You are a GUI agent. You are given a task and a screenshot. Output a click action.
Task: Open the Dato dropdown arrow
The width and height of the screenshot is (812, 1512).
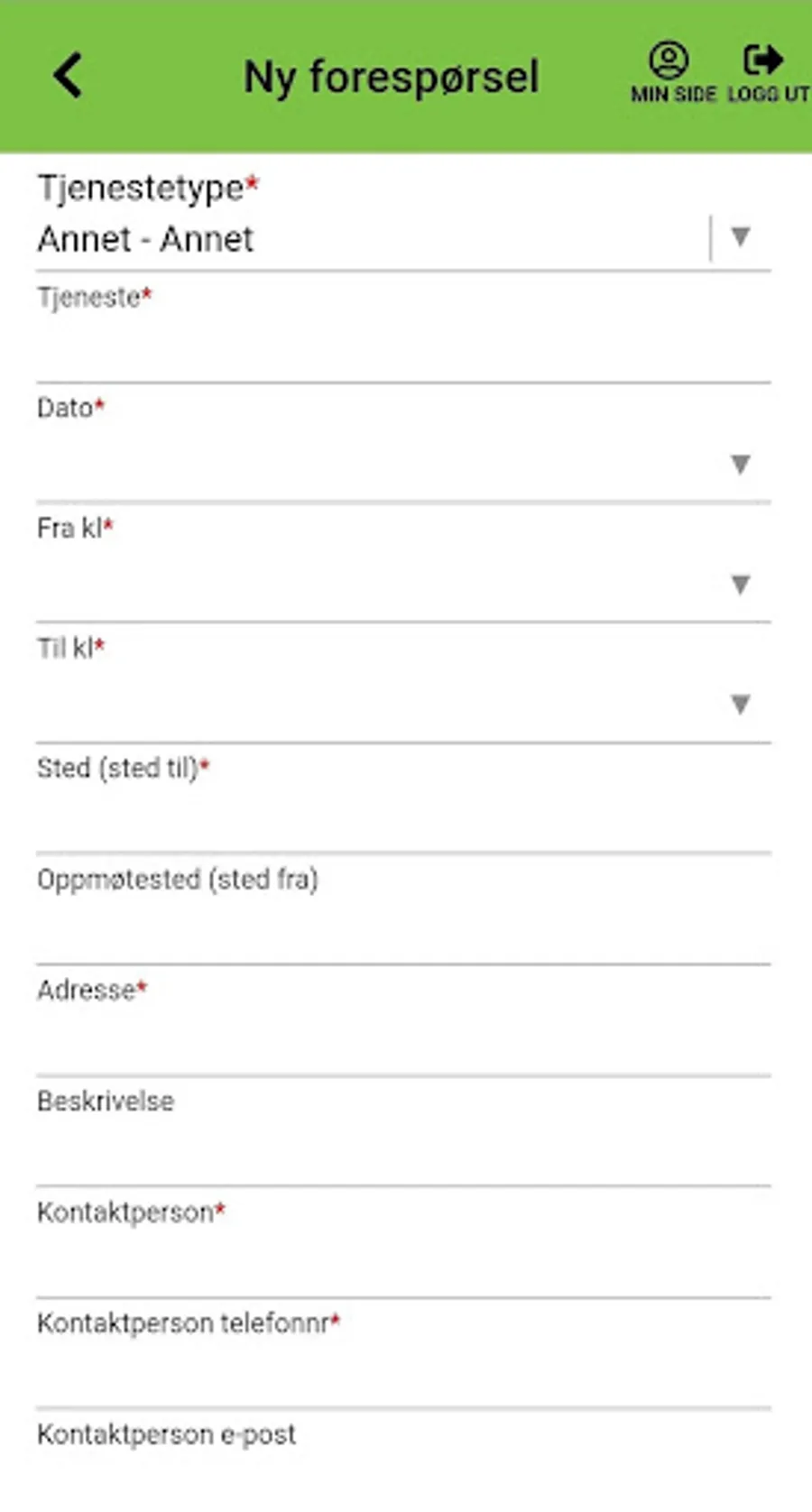[x=741, y=465]
